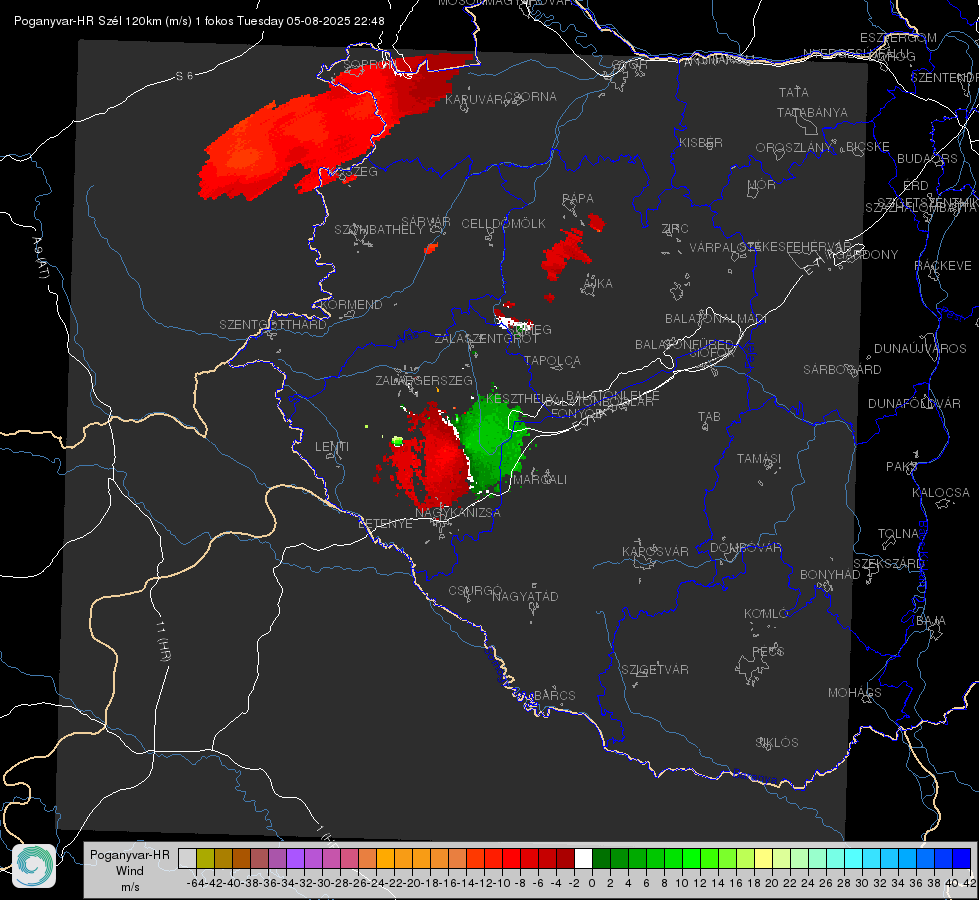Click the ZALASZENTGRÓT city label
979x900 pixels.
(486, 339)
